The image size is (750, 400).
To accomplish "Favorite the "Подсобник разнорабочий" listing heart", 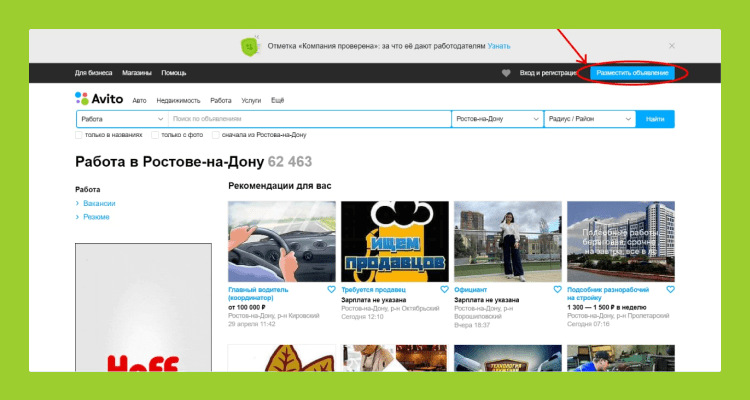I will [671, 289].
